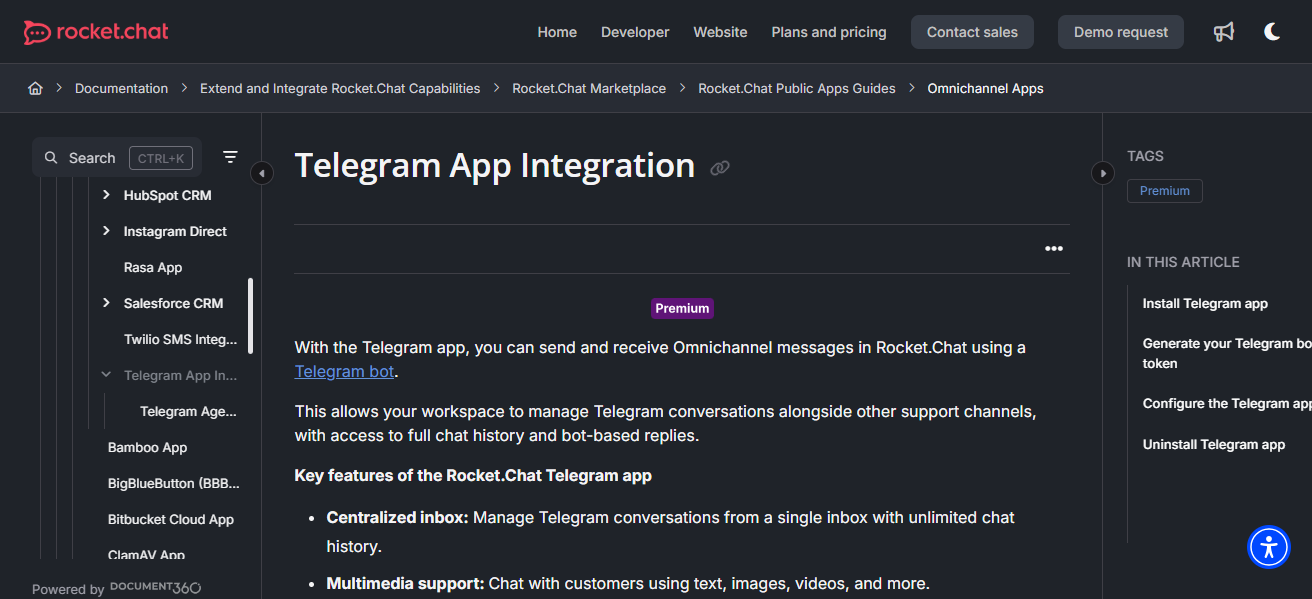Collapse the left sidebar with its arrow button
This screenshot has height=599, width=1312.
[262, 173]
